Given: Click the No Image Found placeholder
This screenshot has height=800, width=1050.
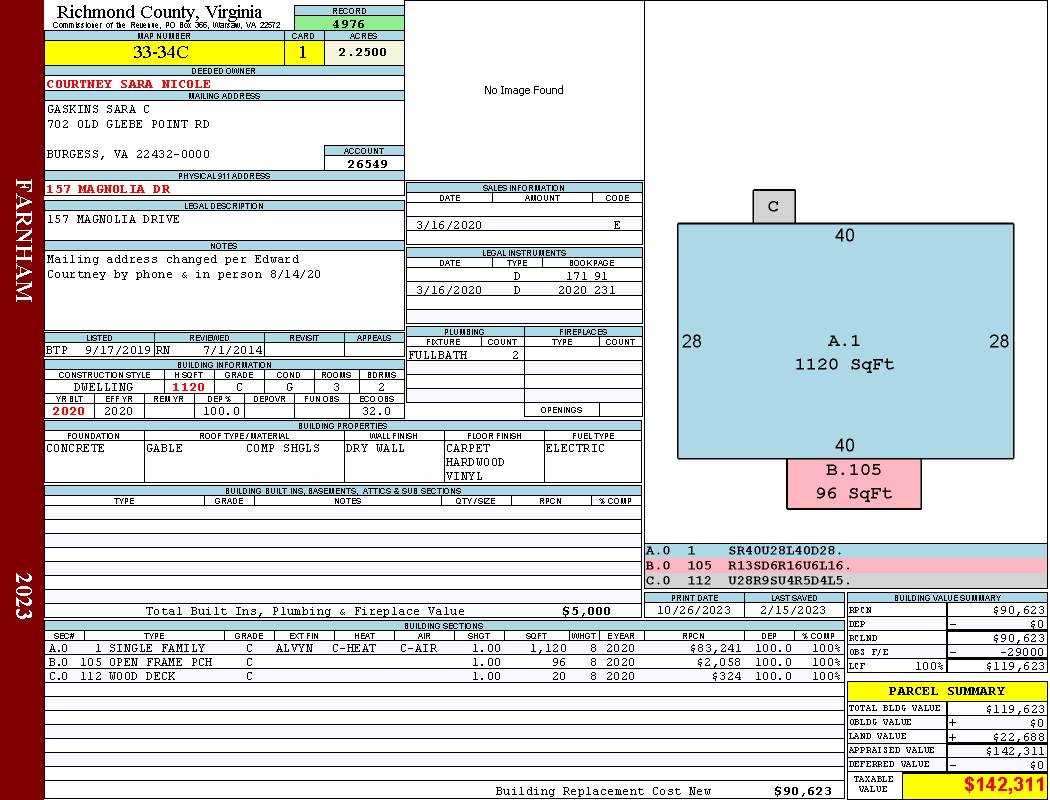Looking at the screenshot, I should point(523,90).
